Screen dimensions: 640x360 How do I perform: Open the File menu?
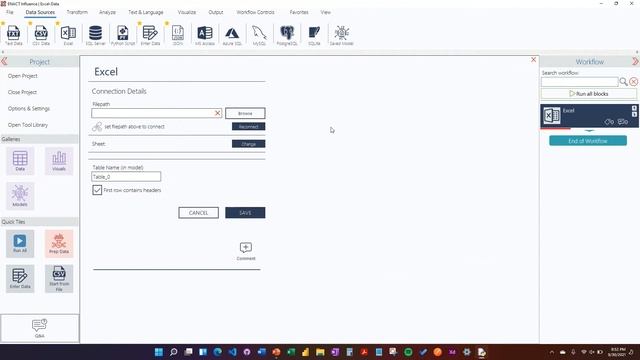[x=9, y=12]
